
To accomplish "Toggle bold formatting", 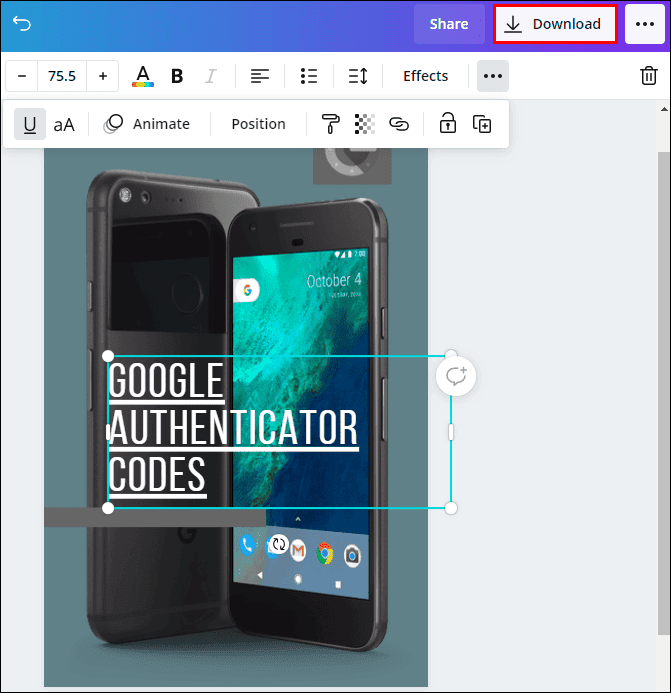I will pos(177,76).
